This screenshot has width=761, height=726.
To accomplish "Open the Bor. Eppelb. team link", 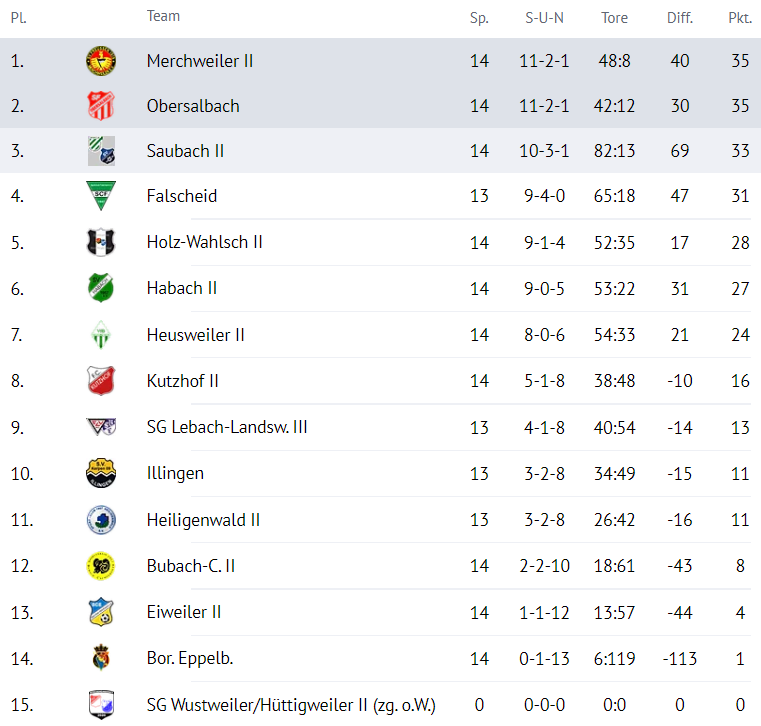I will 190,659.
